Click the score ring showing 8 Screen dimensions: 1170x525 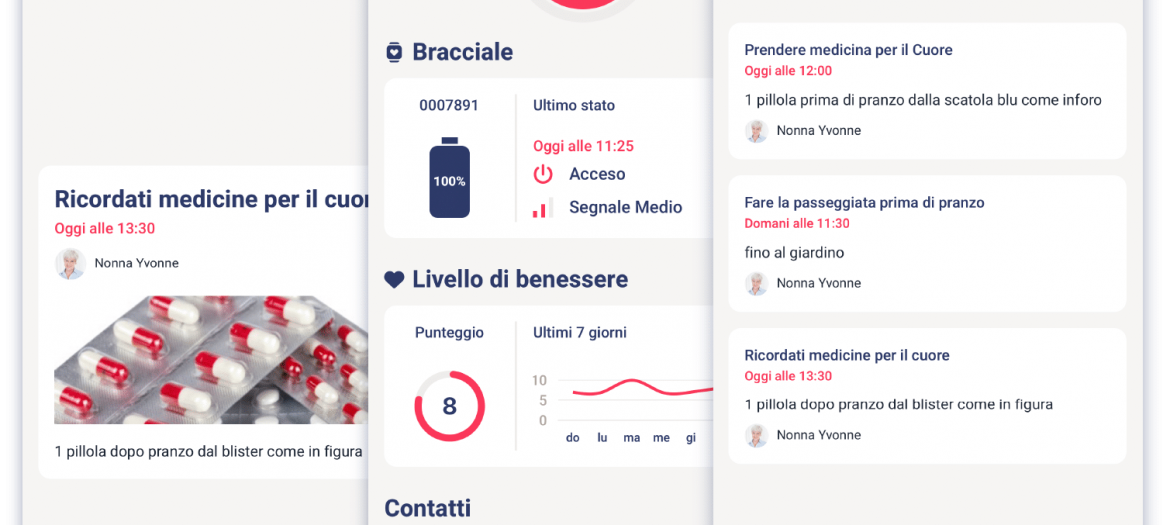[x=449, y=406]
